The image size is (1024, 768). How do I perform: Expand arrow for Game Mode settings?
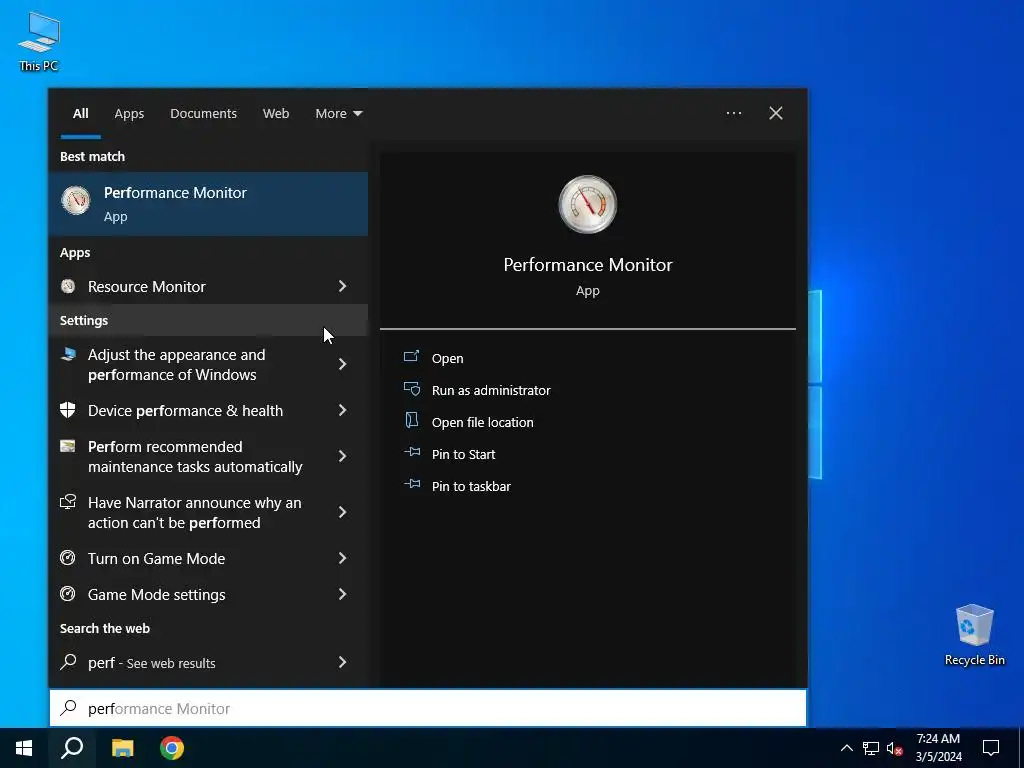[342, 594]
